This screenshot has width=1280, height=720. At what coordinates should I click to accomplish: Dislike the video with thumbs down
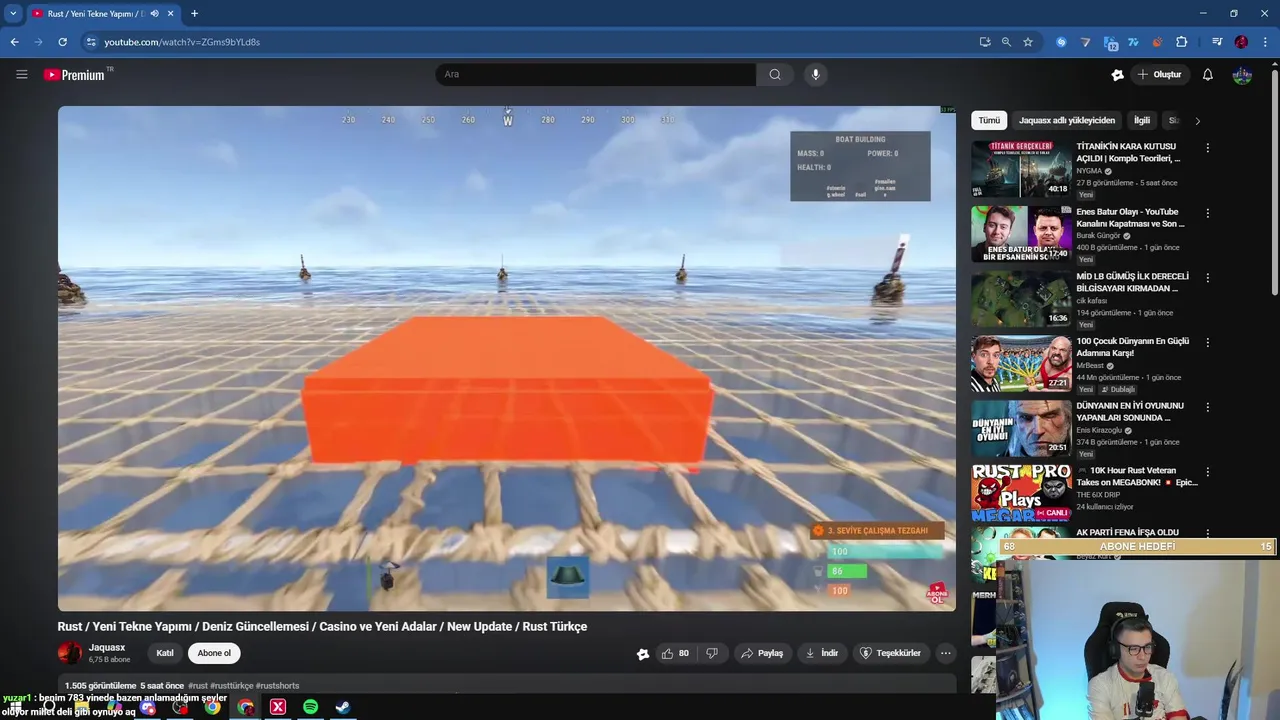point(712,653)
